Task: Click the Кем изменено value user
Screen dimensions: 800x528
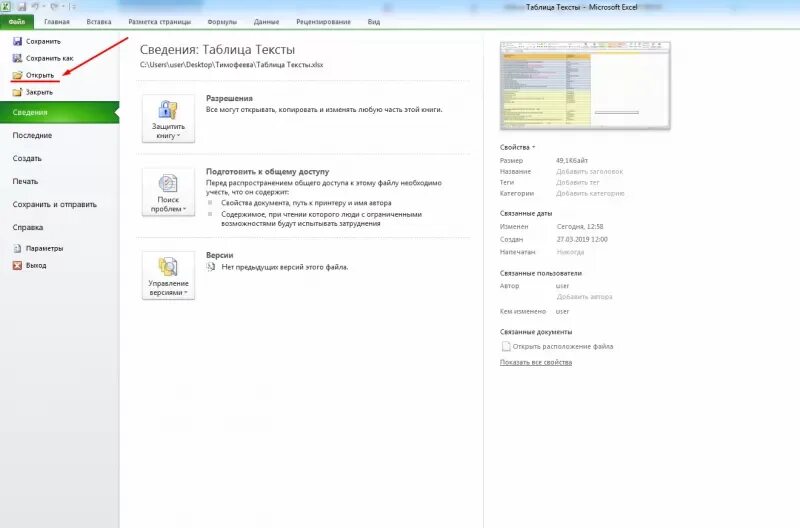Action: tap(562, 311)
